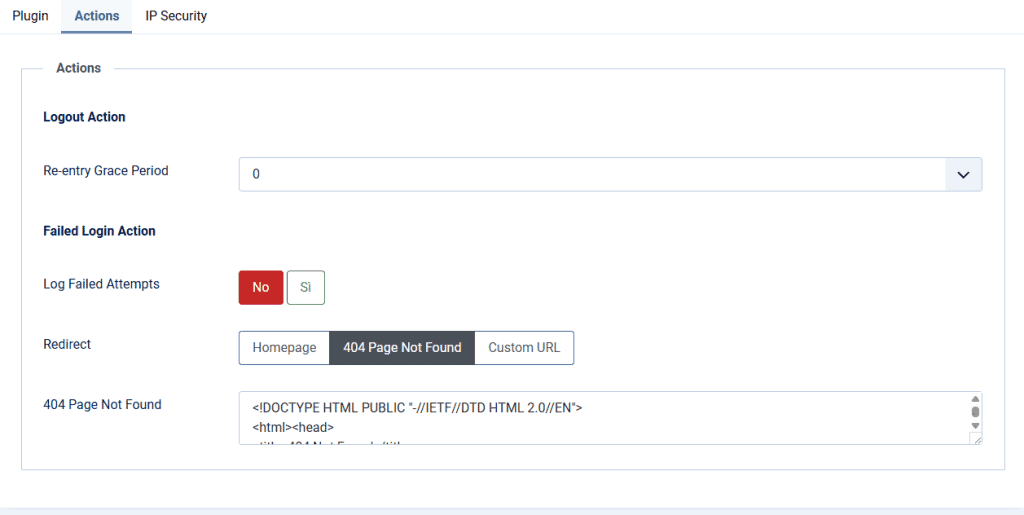
Task: Click the Log Failed Attempts label
Action: (x=101, y=284)
